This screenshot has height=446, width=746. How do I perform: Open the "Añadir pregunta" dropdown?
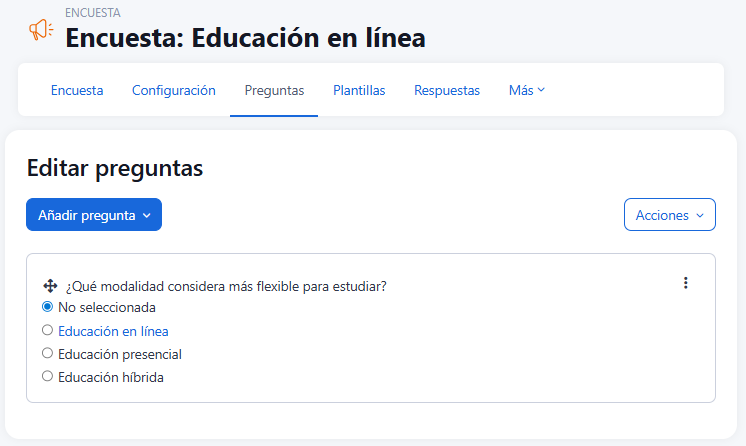[x=94, y=215]
